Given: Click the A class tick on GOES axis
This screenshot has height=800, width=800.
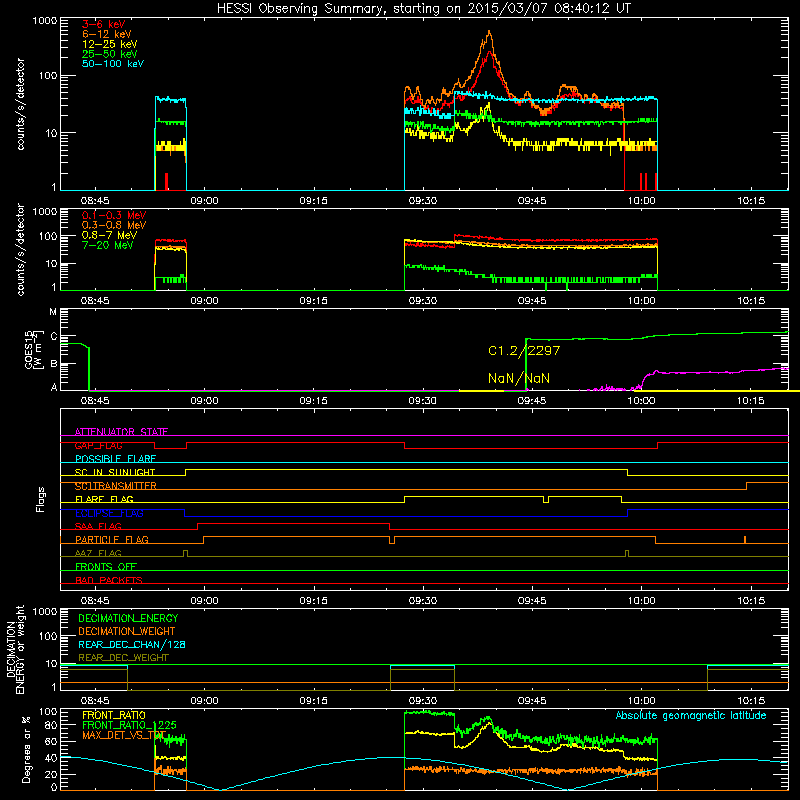Looking at the screenshot, I should (x=53, y=387).
